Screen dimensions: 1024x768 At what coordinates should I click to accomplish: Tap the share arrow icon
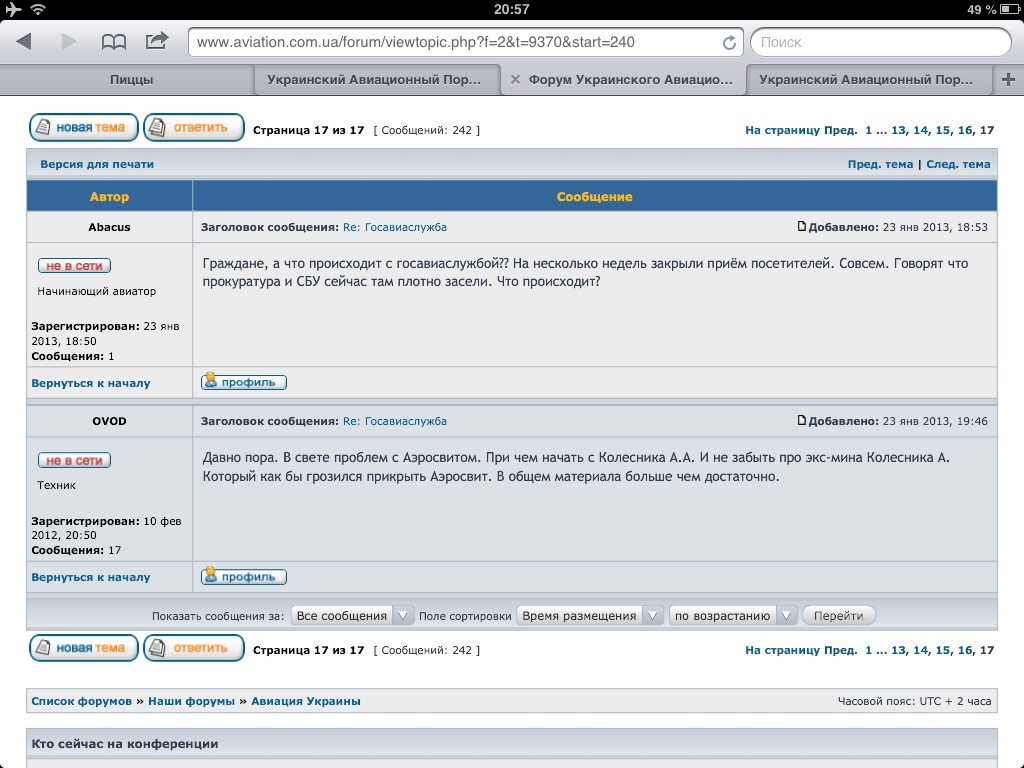click(x=157, y=41)
